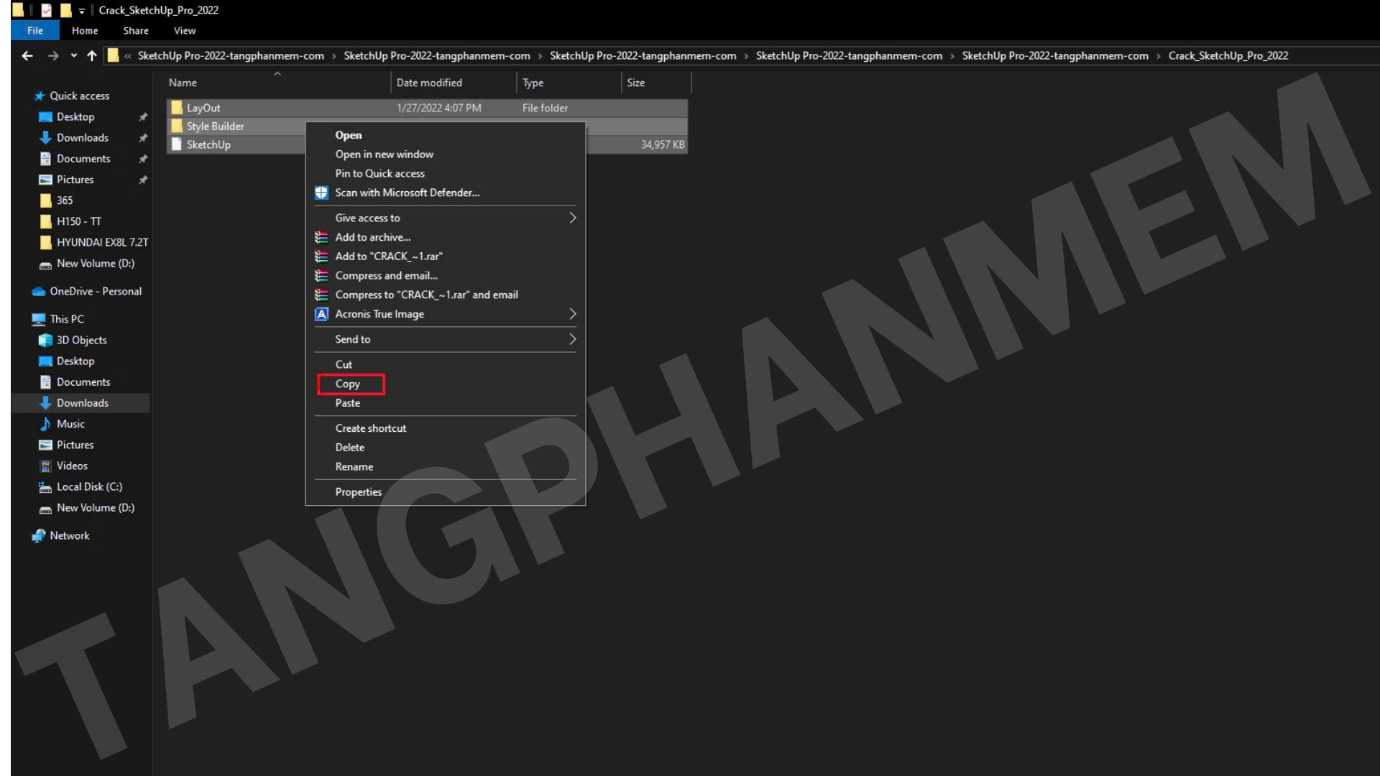The width and height of the screenshot is (1380, 776).
Task: Select the HYUNDAI EX8L 7.2T folder icon
Action: pos(45,243)
